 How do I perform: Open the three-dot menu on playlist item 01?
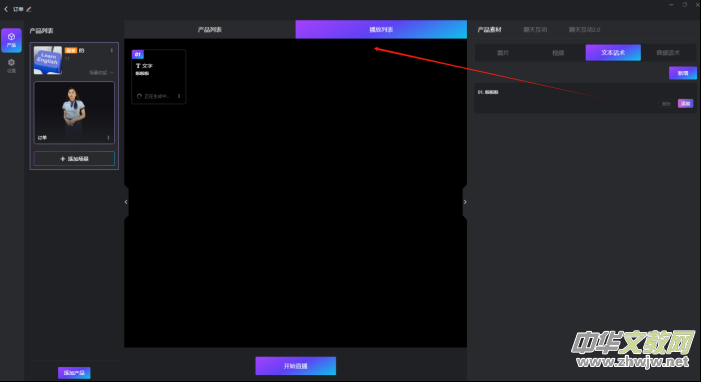pyautogui.click(x=179, y=96)
